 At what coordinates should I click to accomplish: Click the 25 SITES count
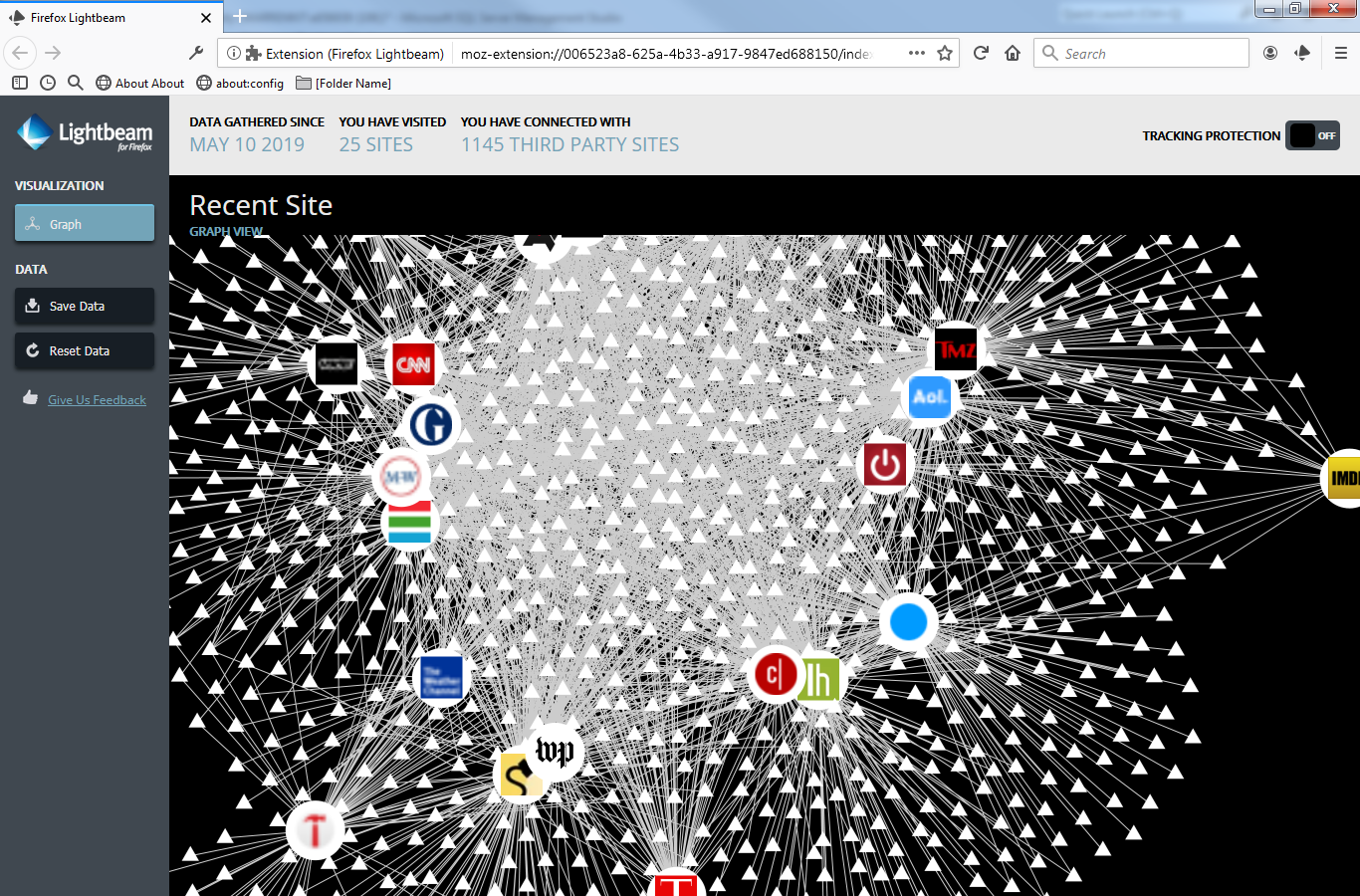[375, 144]
